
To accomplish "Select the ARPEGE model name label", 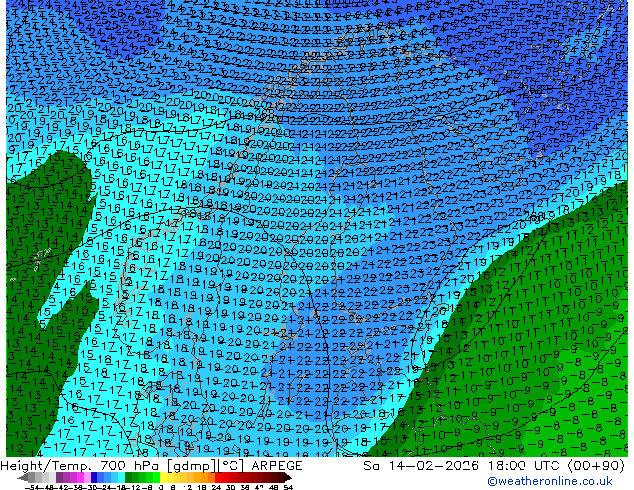I will (277, 466).
